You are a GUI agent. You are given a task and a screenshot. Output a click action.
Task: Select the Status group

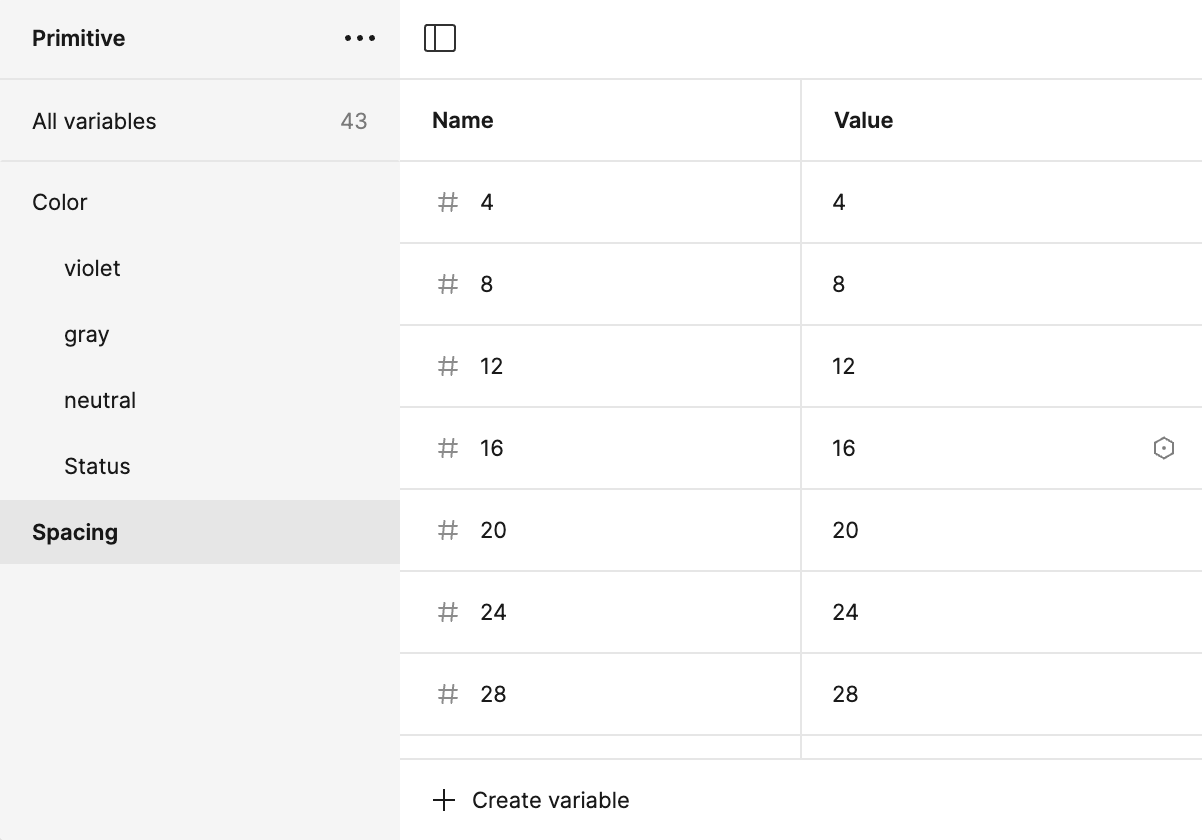coord(97,466)
